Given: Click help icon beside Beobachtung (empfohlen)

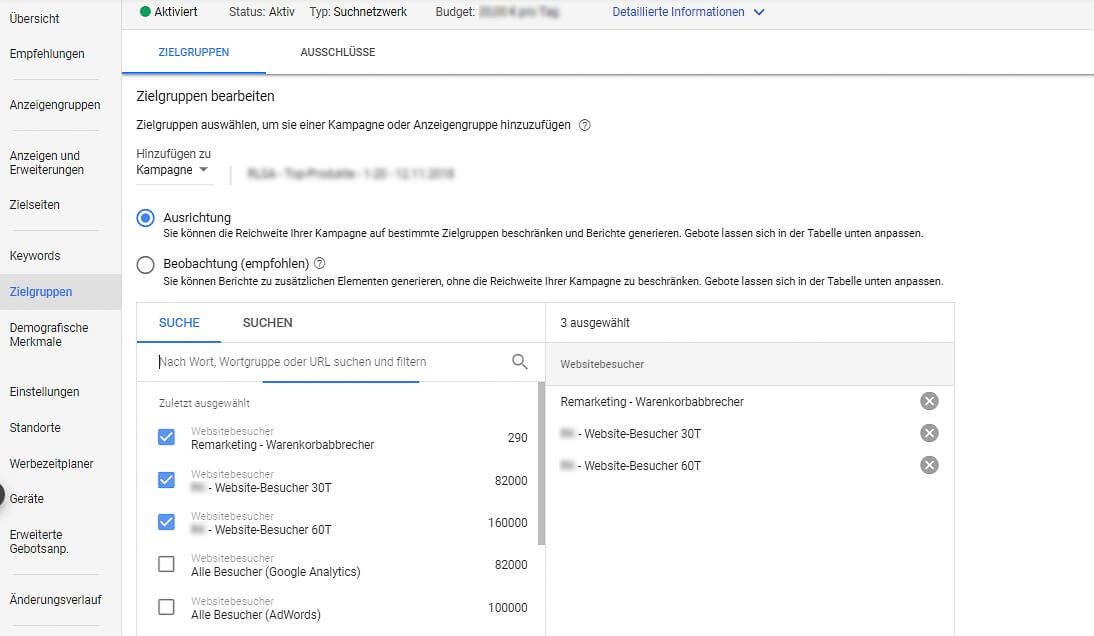Looking at the screenshot, I should click(x=320, y=264).
